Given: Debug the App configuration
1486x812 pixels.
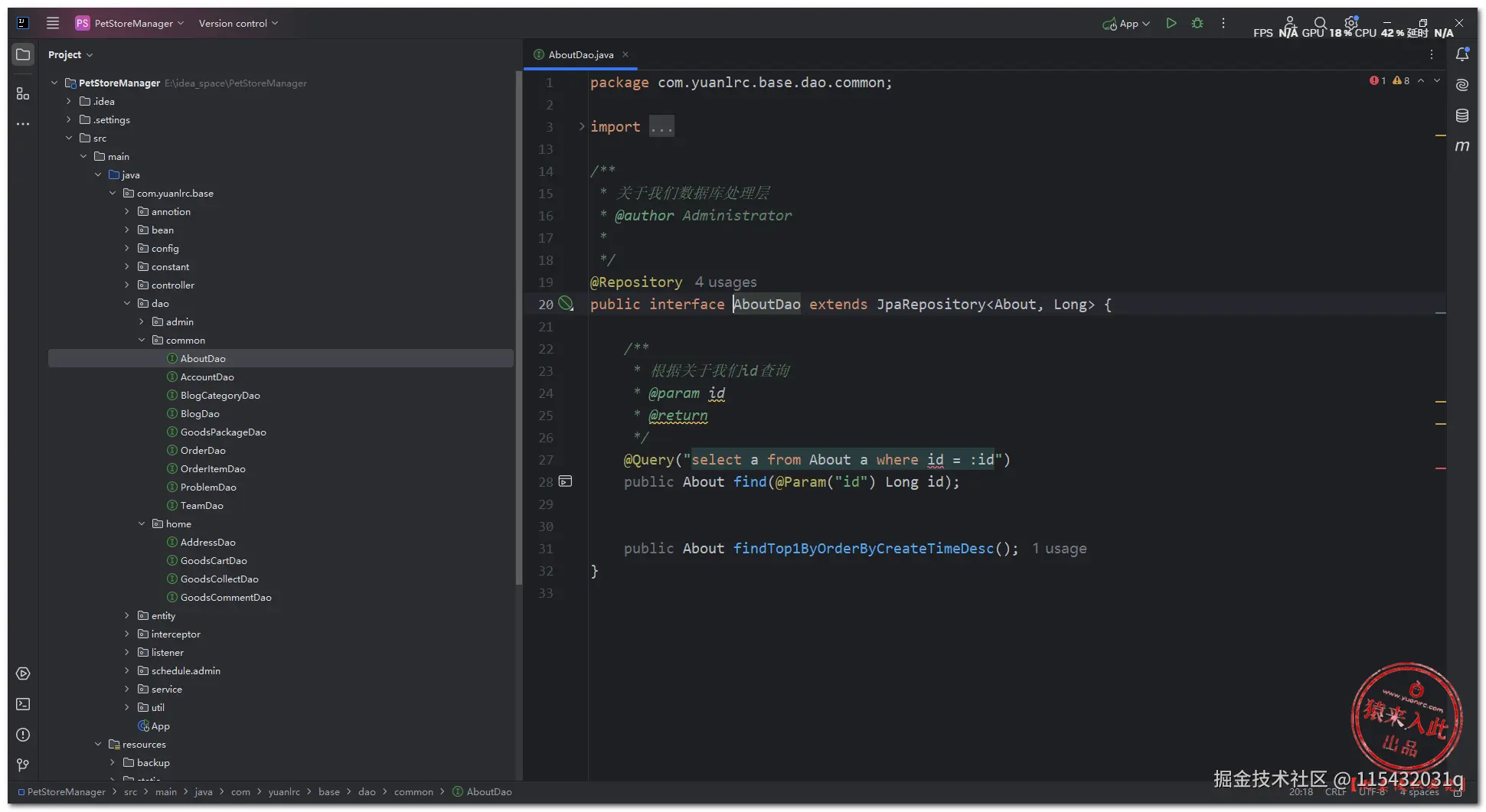Looking at the screenshot, I should pyautogui.click(x=1197, y=23).
